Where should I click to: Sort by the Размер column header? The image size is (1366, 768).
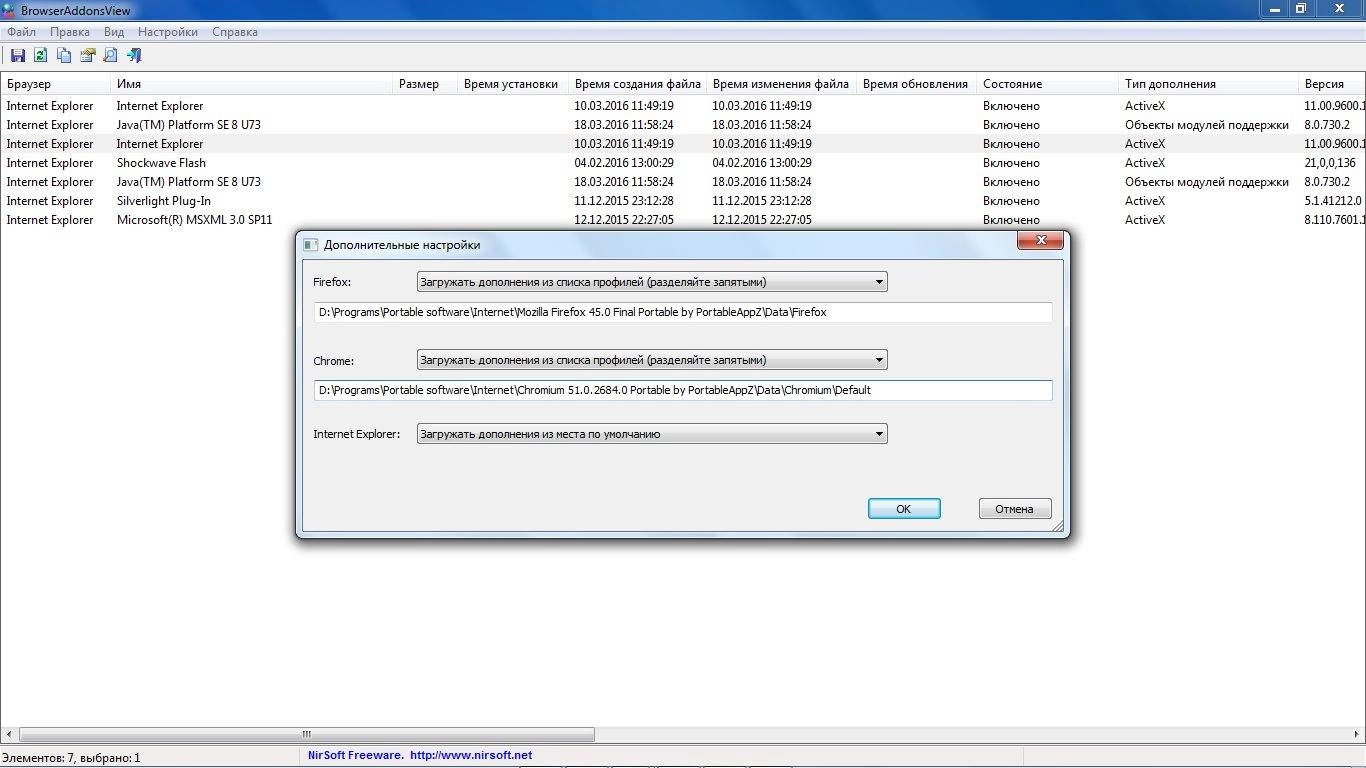[x=425, y=84]
